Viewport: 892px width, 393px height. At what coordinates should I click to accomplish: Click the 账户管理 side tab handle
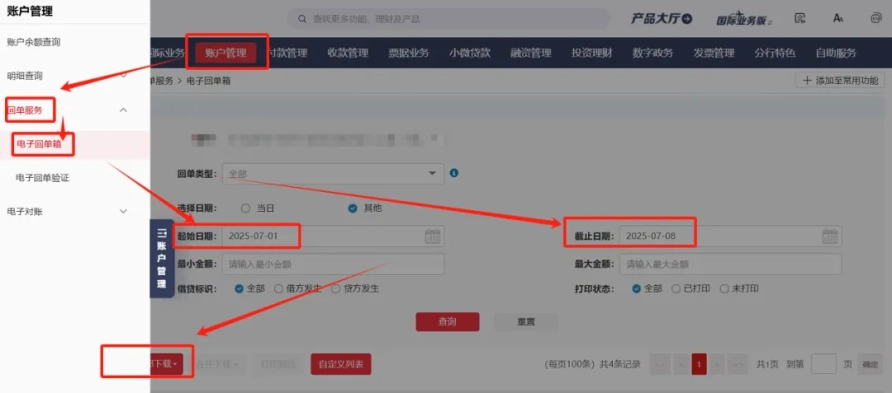[162, 259]
